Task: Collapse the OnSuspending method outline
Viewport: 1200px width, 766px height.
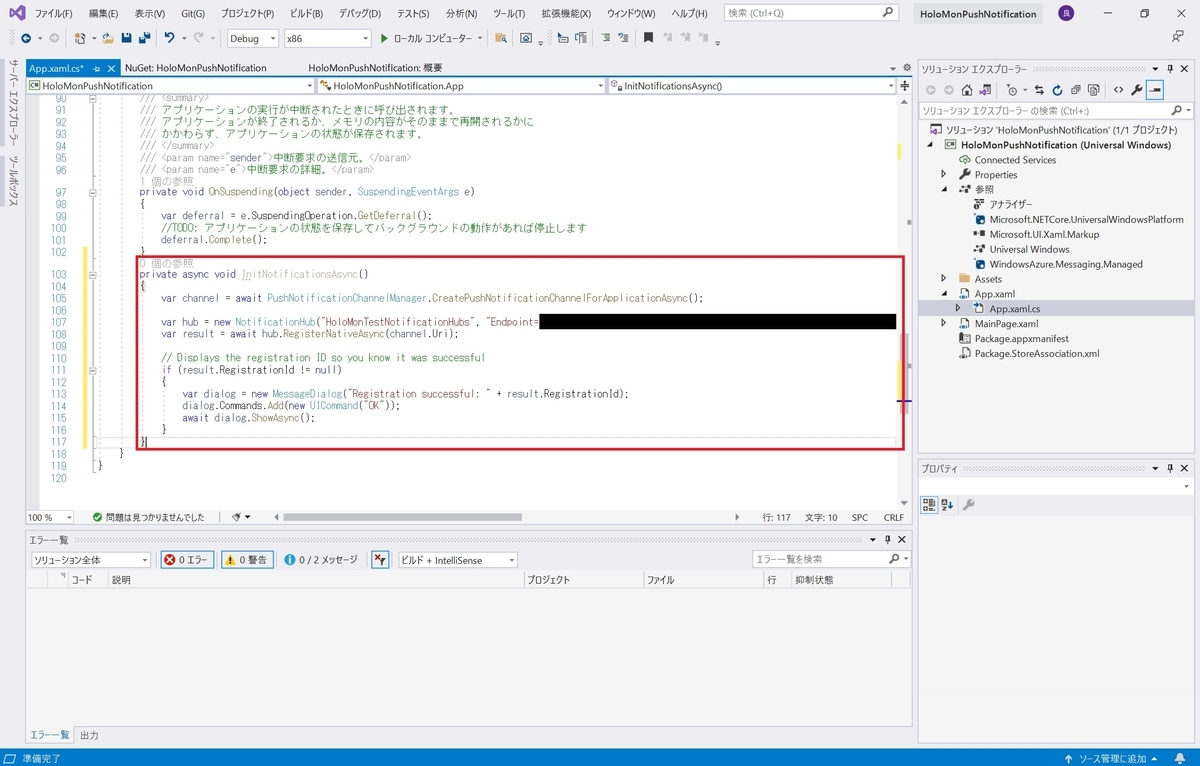Action: coord(91,191)
